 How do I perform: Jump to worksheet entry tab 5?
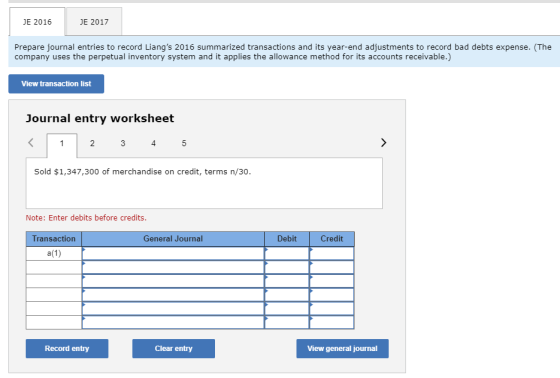pos(184,143)
